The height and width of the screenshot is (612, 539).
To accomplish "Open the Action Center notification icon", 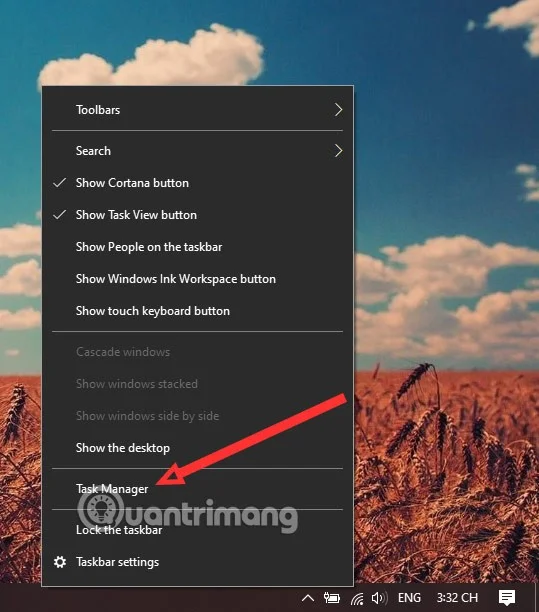I will (x=507, y=598).
